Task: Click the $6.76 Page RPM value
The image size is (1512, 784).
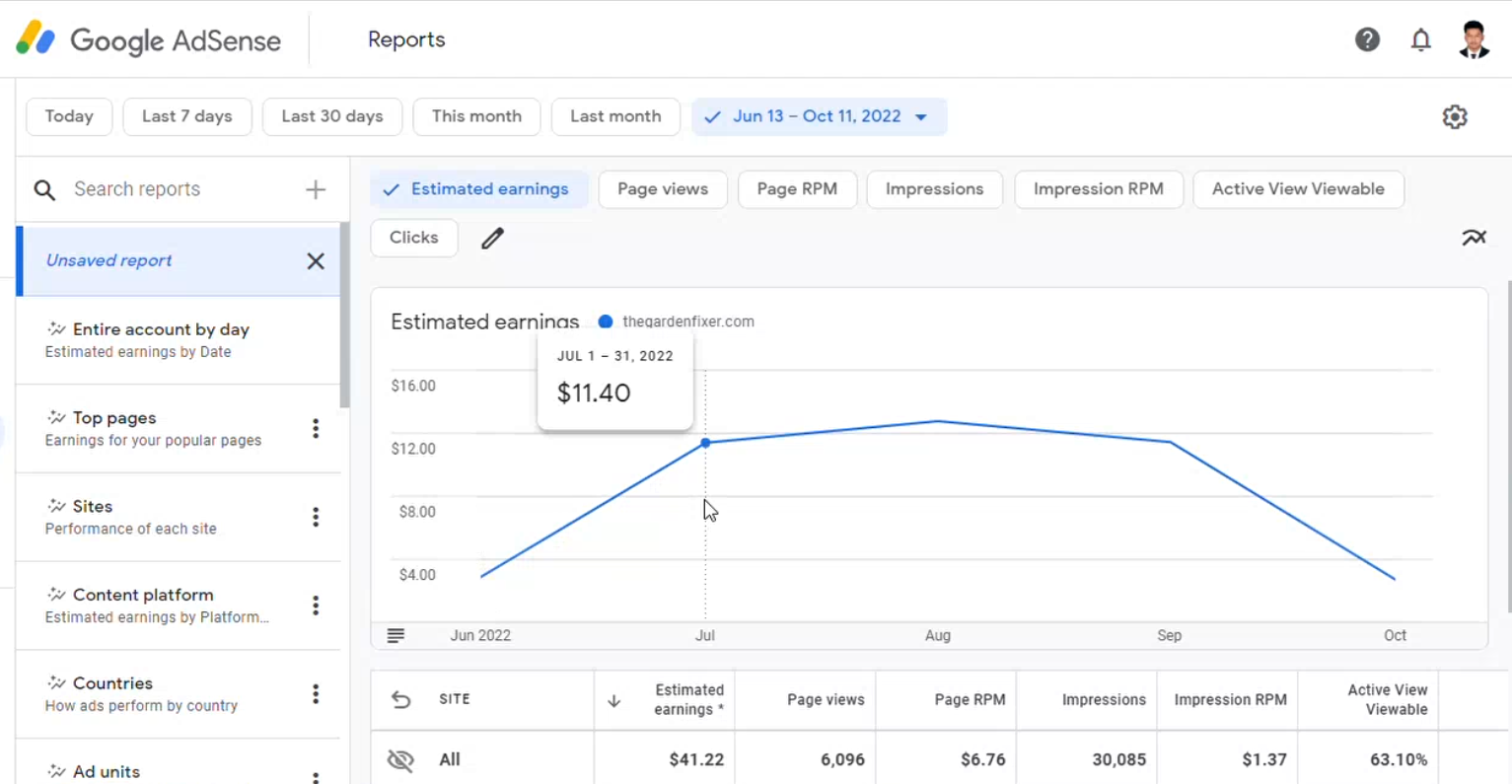Action: pyautogui.click(x=982, y=759)
